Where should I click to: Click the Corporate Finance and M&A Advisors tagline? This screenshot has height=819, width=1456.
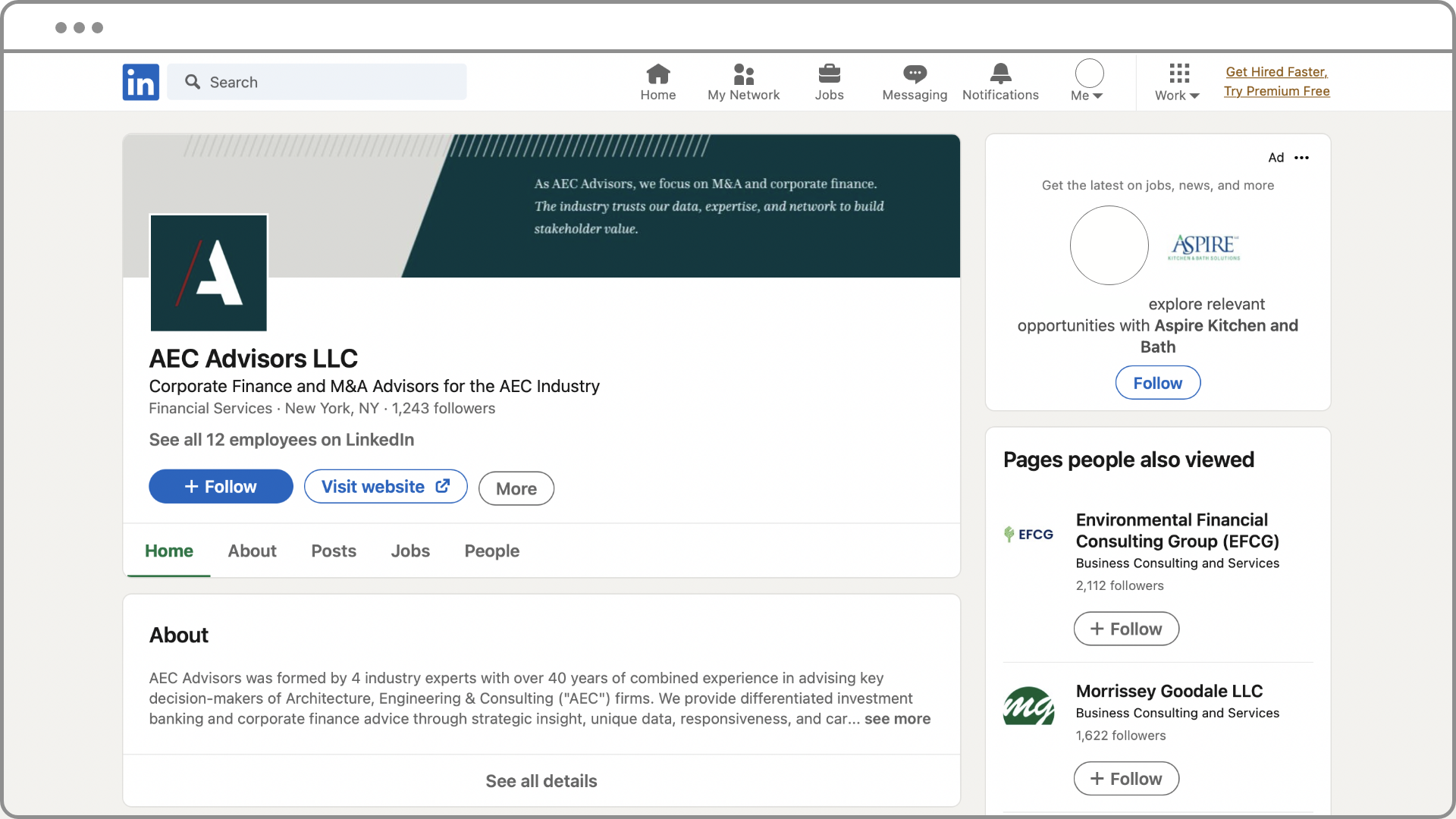(x=374, y=387)
